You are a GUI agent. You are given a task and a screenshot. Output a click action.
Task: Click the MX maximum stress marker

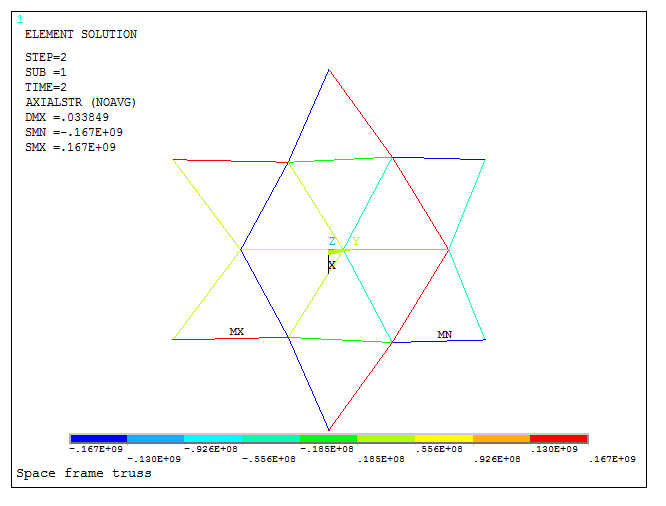tap(237, 331)
